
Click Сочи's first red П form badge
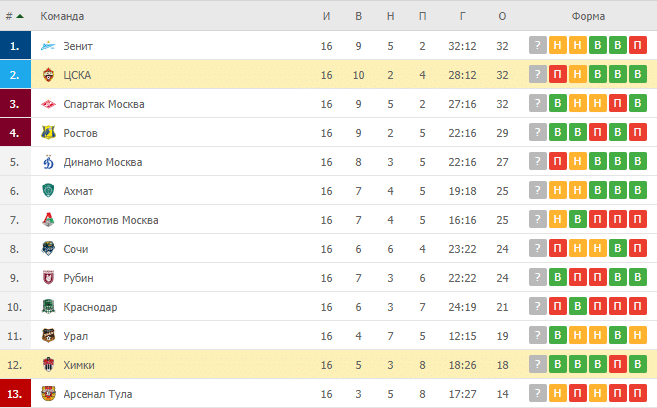(x=558, y=248)
